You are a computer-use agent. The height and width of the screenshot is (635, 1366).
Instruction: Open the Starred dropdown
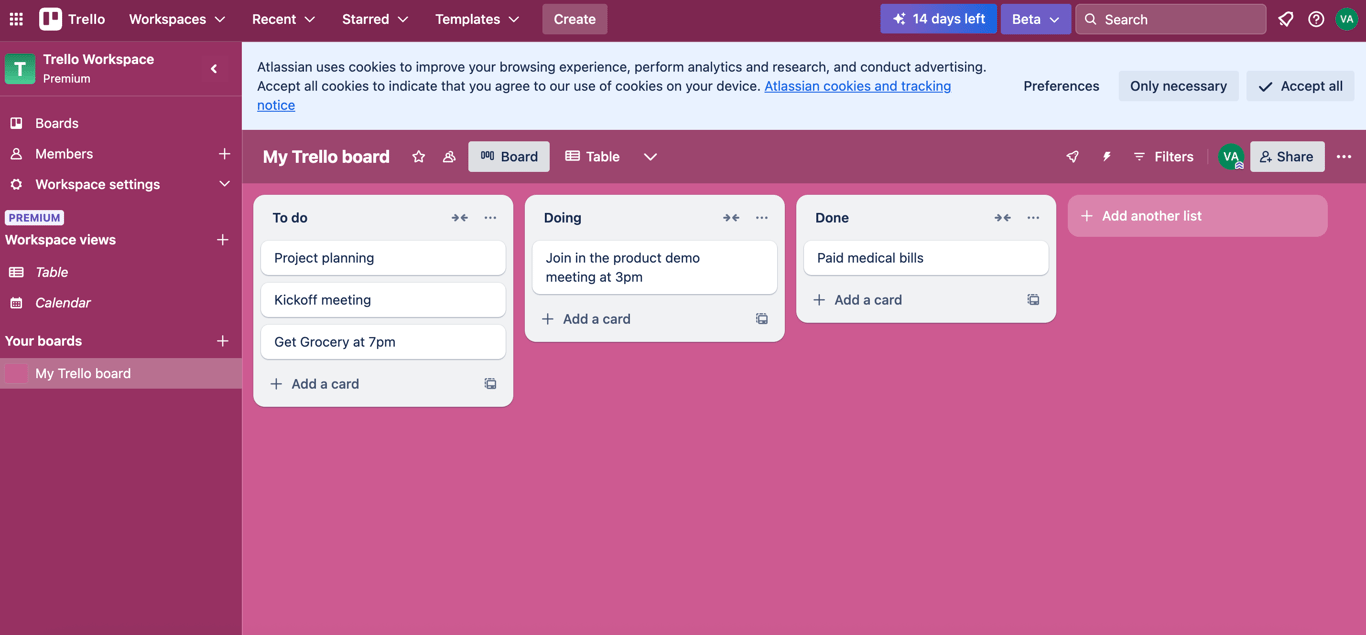click(x=375, y=19)
